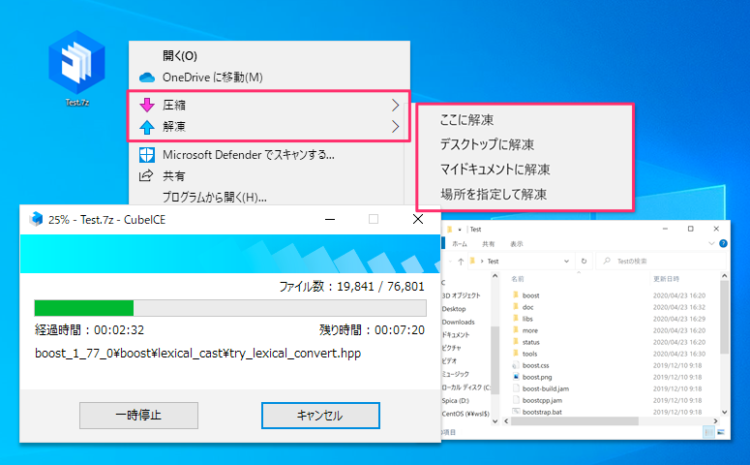Open the 解凍 submenu
The height and width of the screenshot is (465, 750).
point(269,127)
